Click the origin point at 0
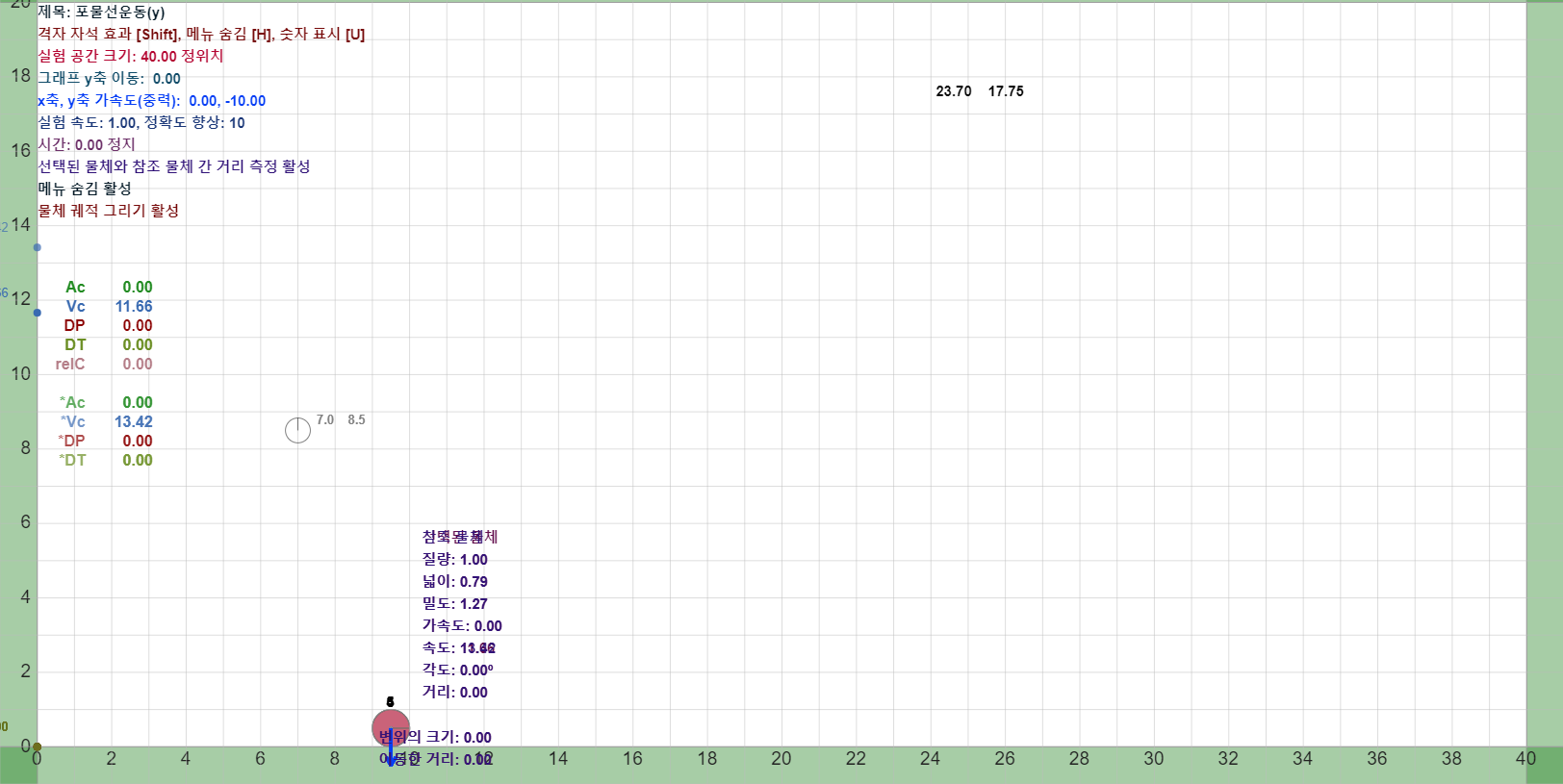This screenshot has height=784, width=1563. pos(37,746)
